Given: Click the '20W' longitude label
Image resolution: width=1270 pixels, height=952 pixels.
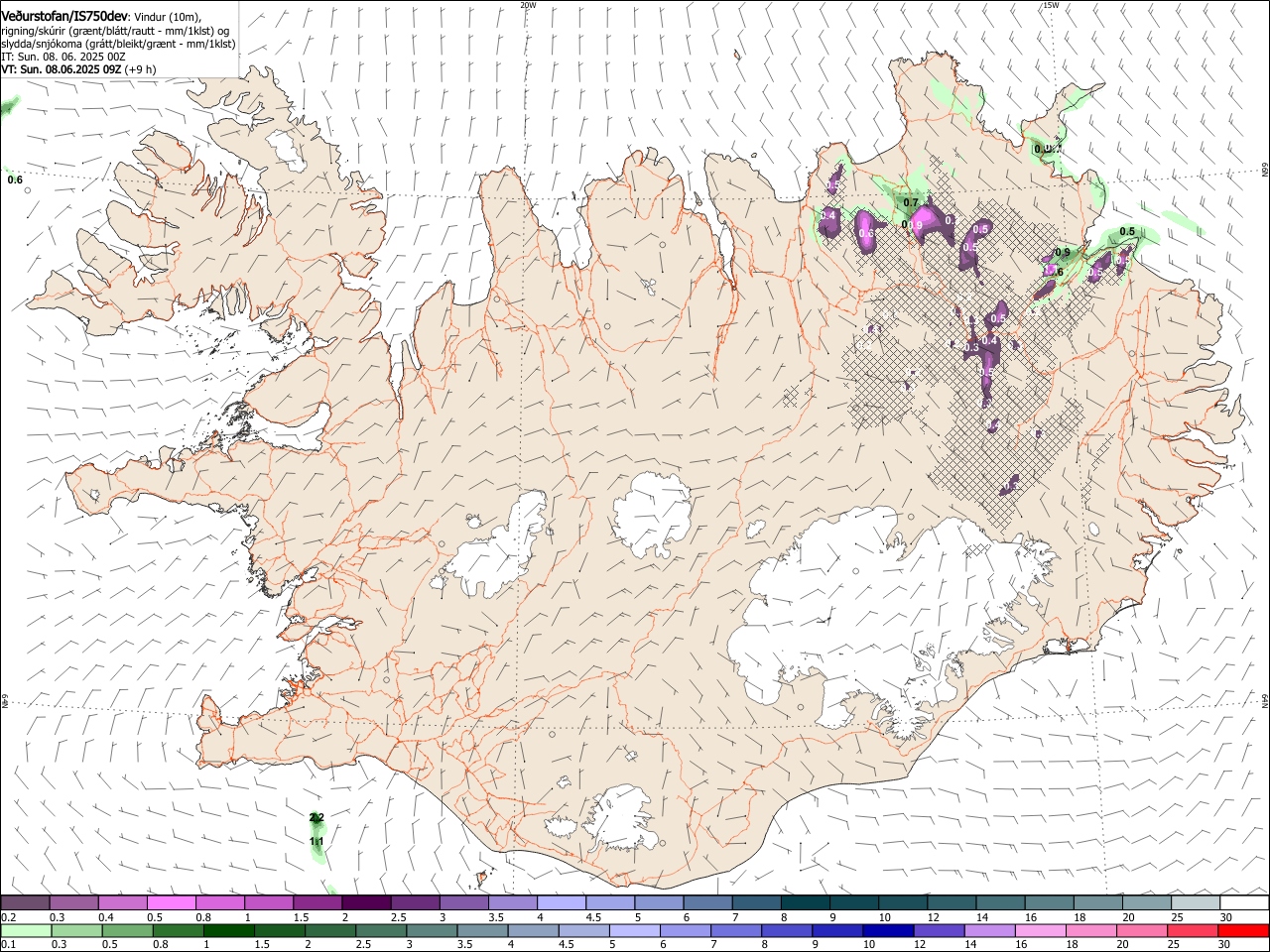Looking at the screenshot, I should [528, 5].
